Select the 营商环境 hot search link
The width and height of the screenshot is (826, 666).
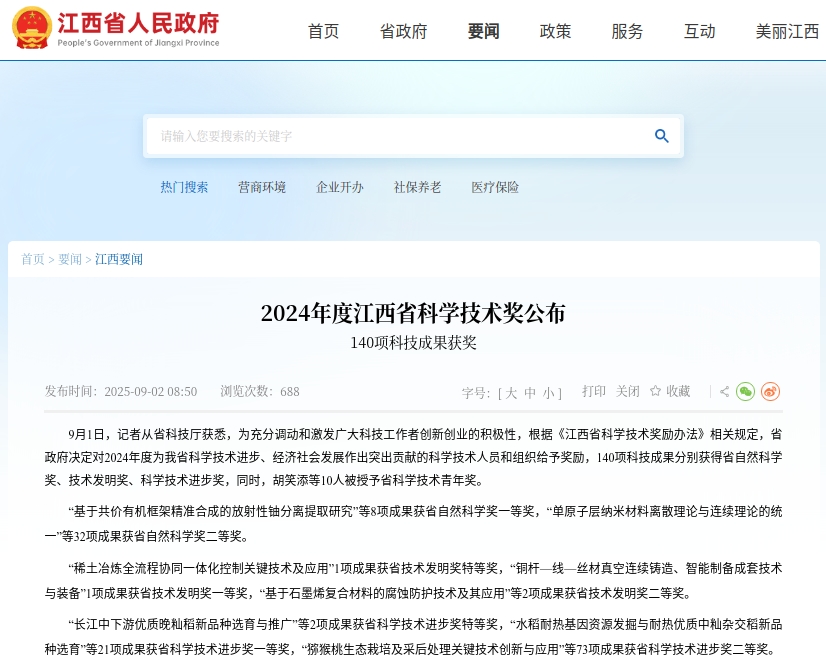[262, 187]
